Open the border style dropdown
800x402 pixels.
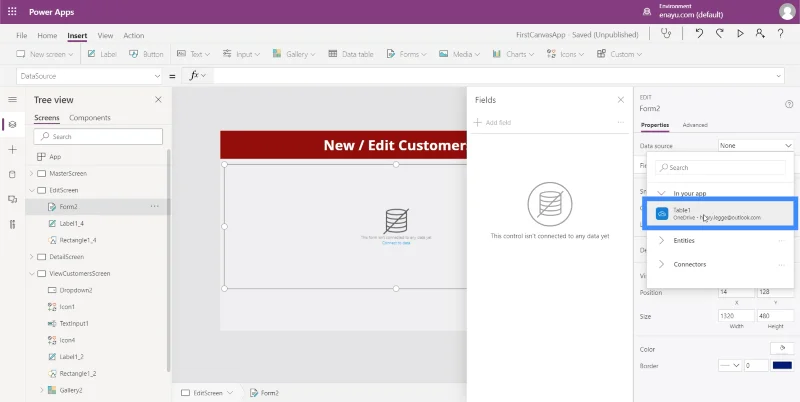coord(730,365)
